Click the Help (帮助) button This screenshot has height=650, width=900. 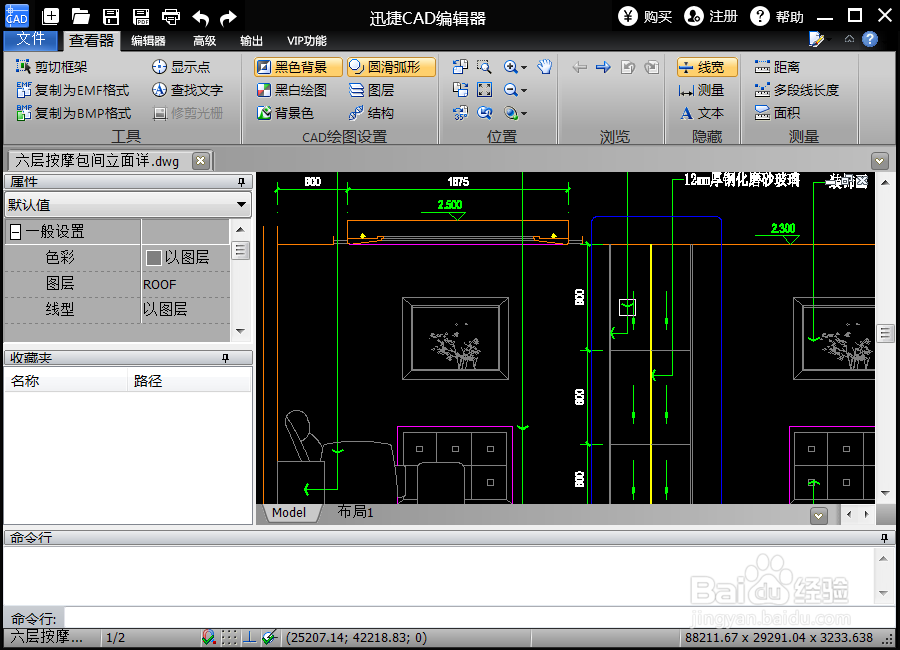[x=777, y=16]
